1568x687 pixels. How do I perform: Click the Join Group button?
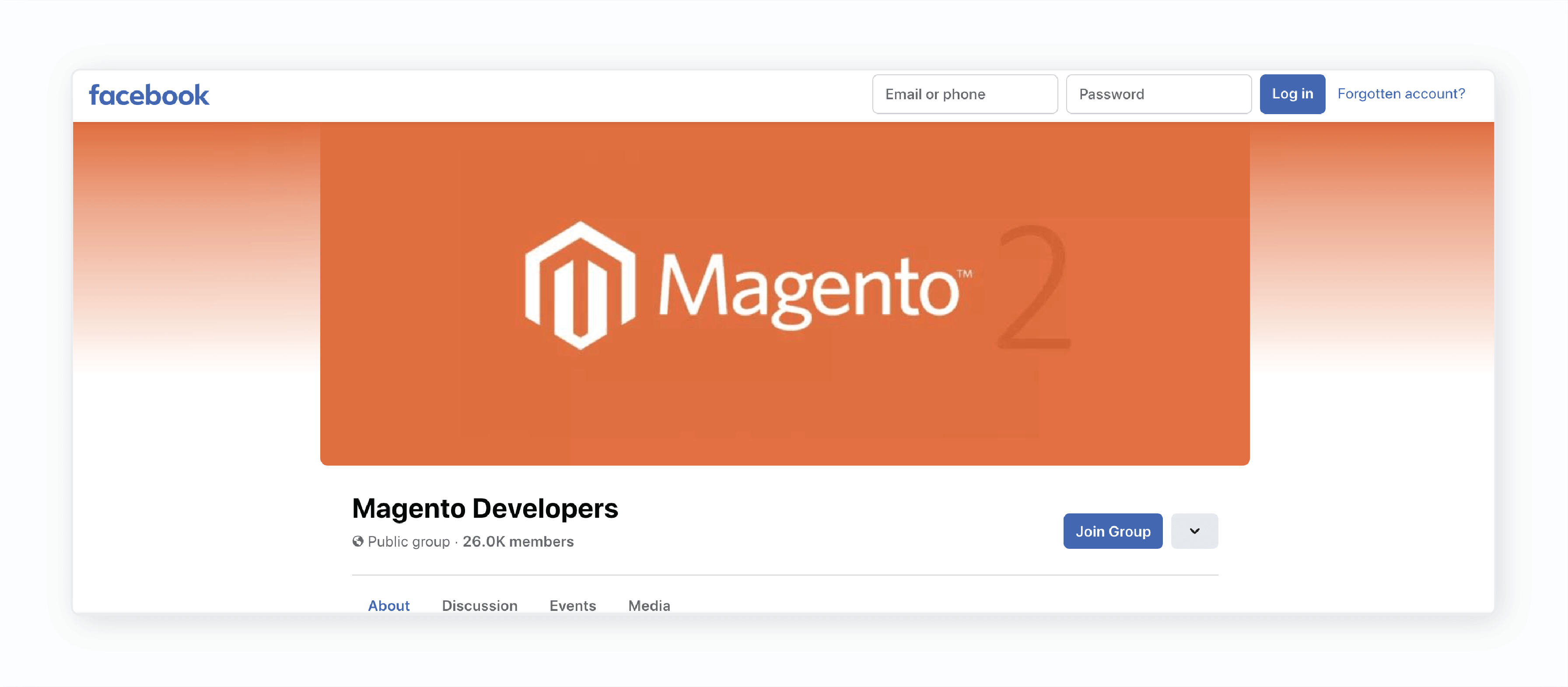(1113, 530)
